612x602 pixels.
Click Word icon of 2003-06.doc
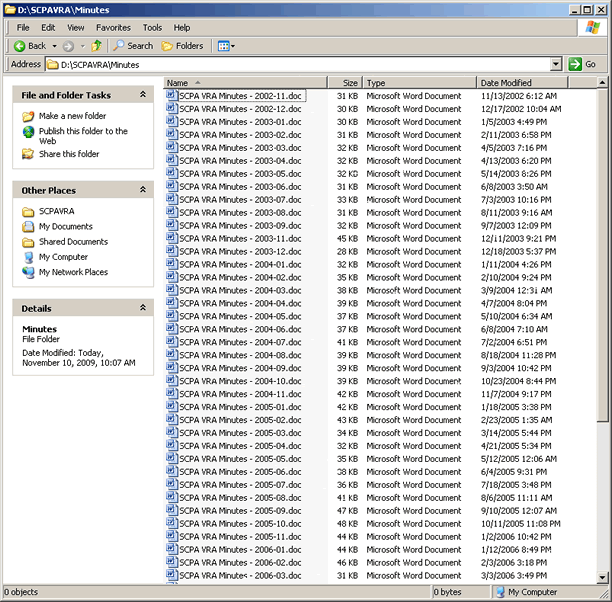coord(171,185)
